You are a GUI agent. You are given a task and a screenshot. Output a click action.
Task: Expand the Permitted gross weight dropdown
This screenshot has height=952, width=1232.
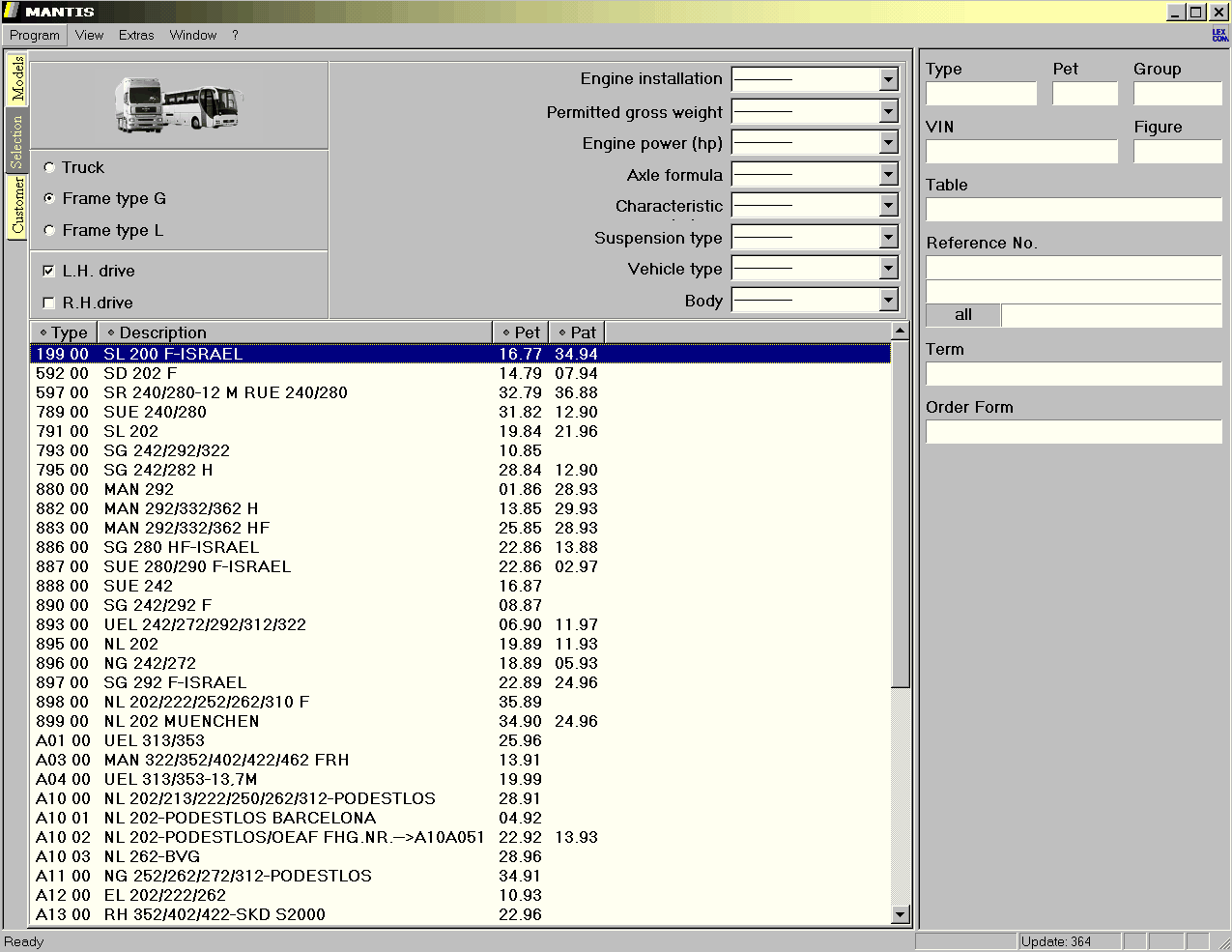pyautogui.click(x=889, y=112)
